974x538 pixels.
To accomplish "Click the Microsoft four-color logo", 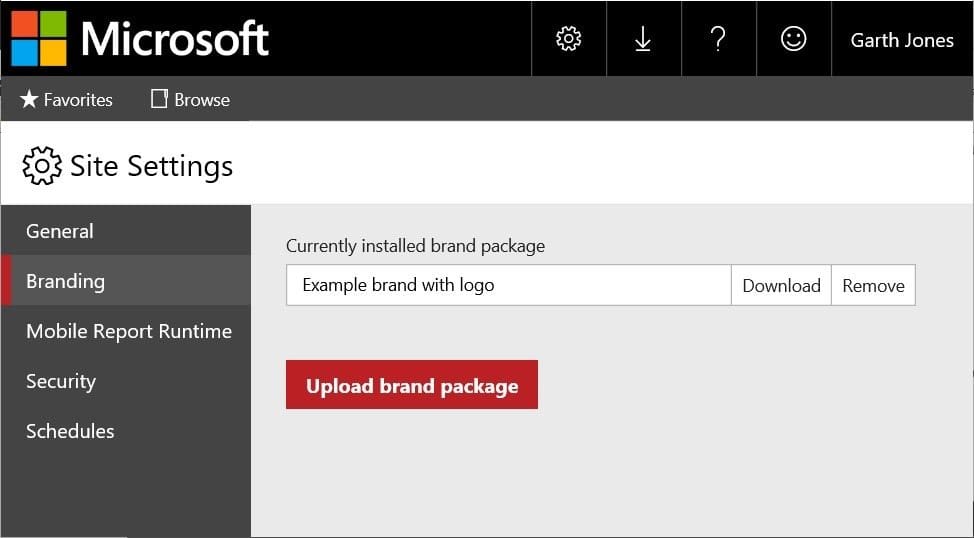I will [39, 39].
